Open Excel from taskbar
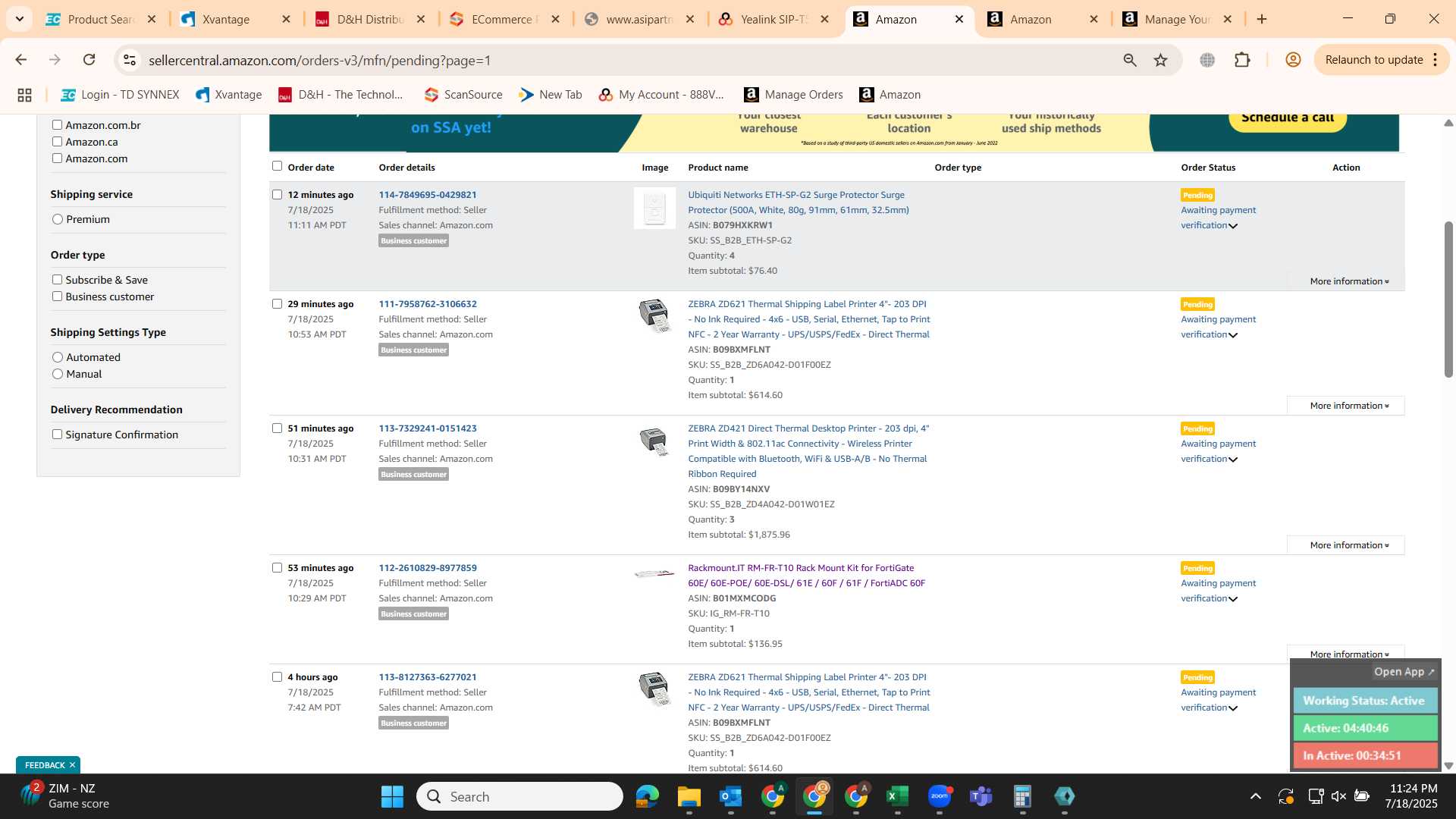This screenshot has height=819, width=1456. [x=897, y=796]
